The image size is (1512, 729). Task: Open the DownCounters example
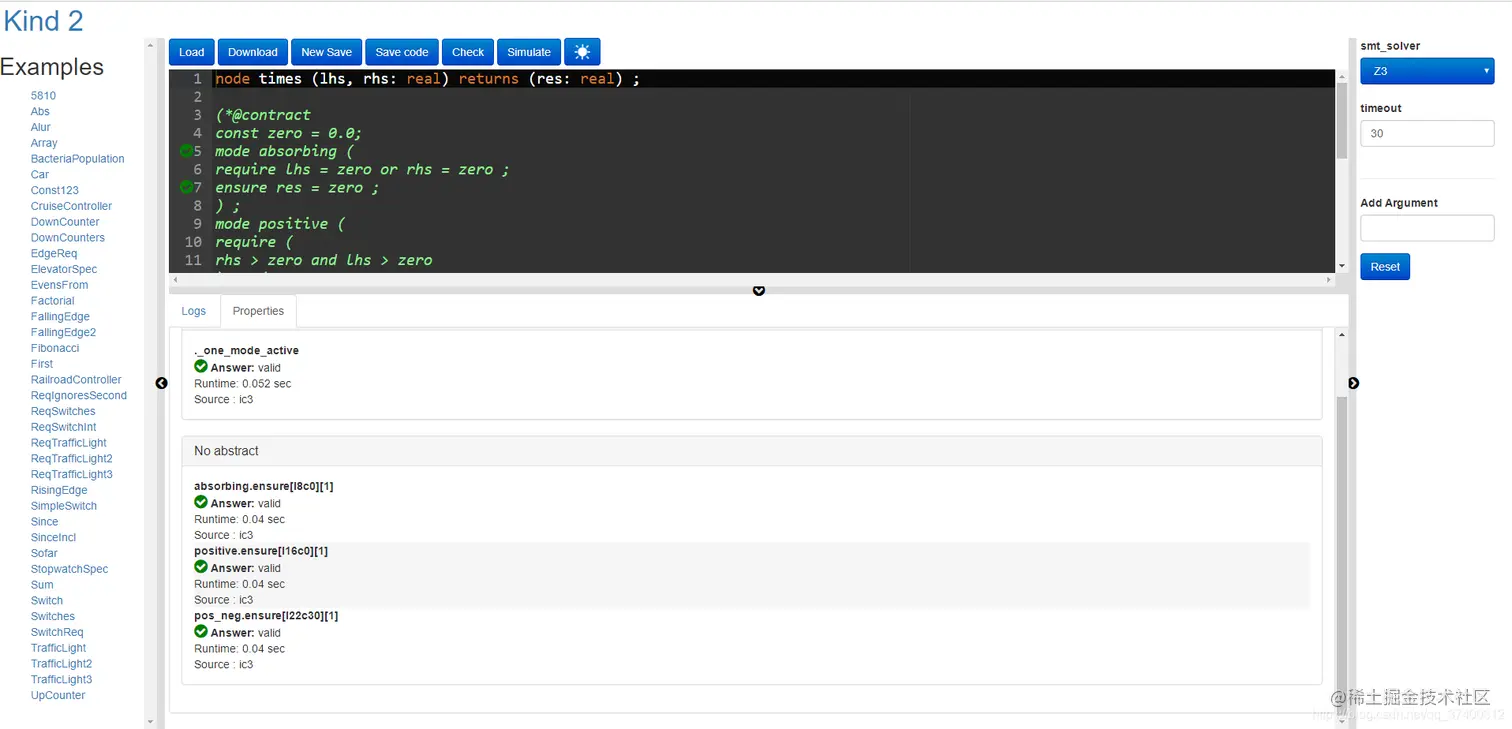click(68, 238)
